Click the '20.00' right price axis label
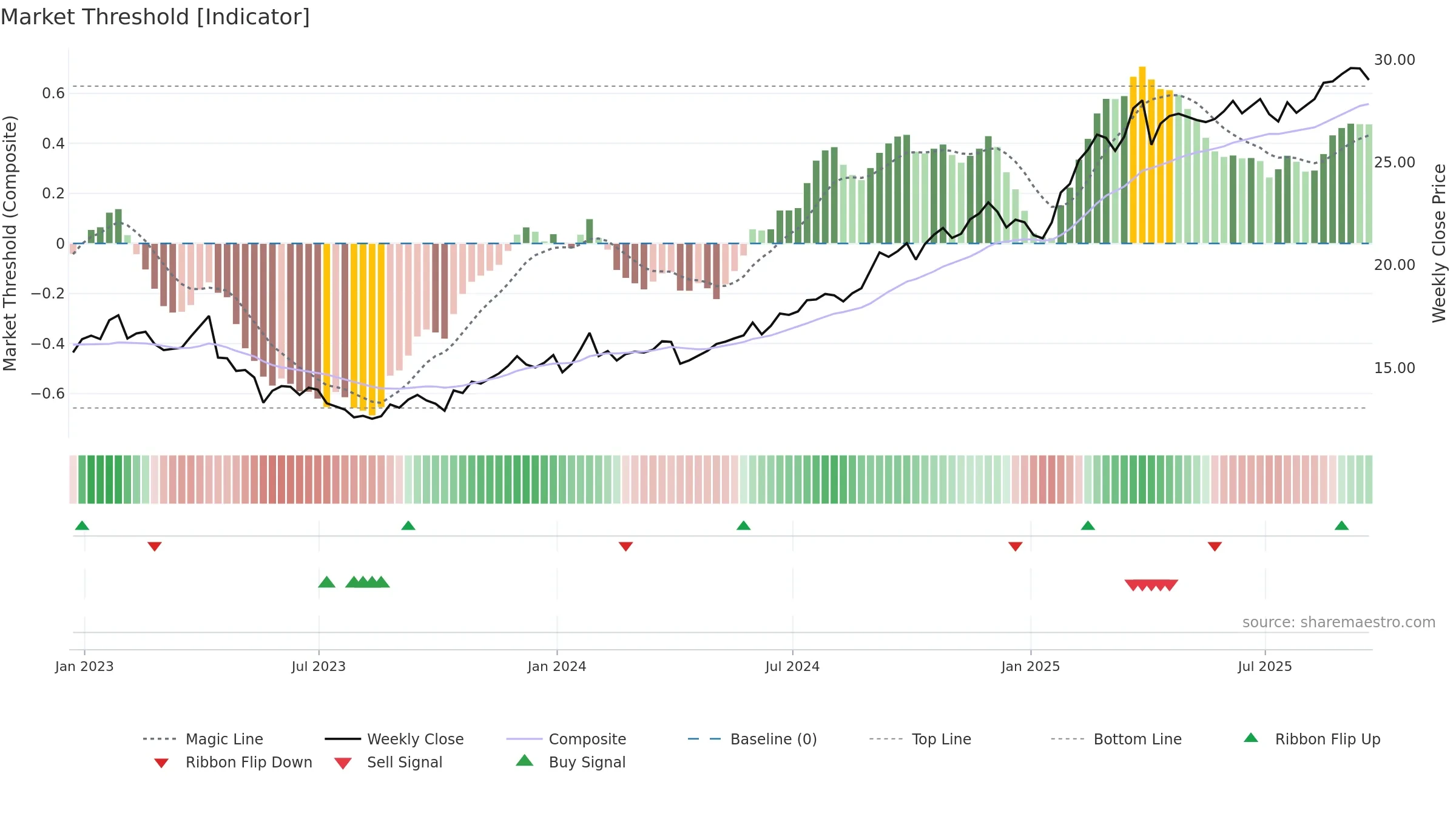The image size is (1456, 819). click(x=1395, y=265)
